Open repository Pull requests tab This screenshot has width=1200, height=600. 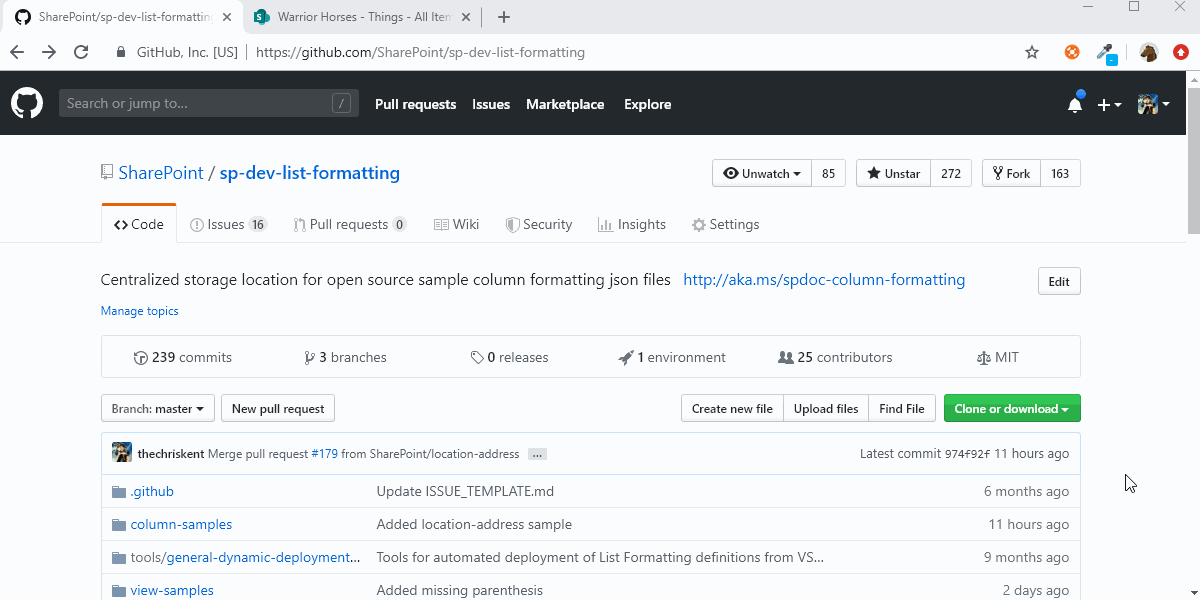[350, 224]
